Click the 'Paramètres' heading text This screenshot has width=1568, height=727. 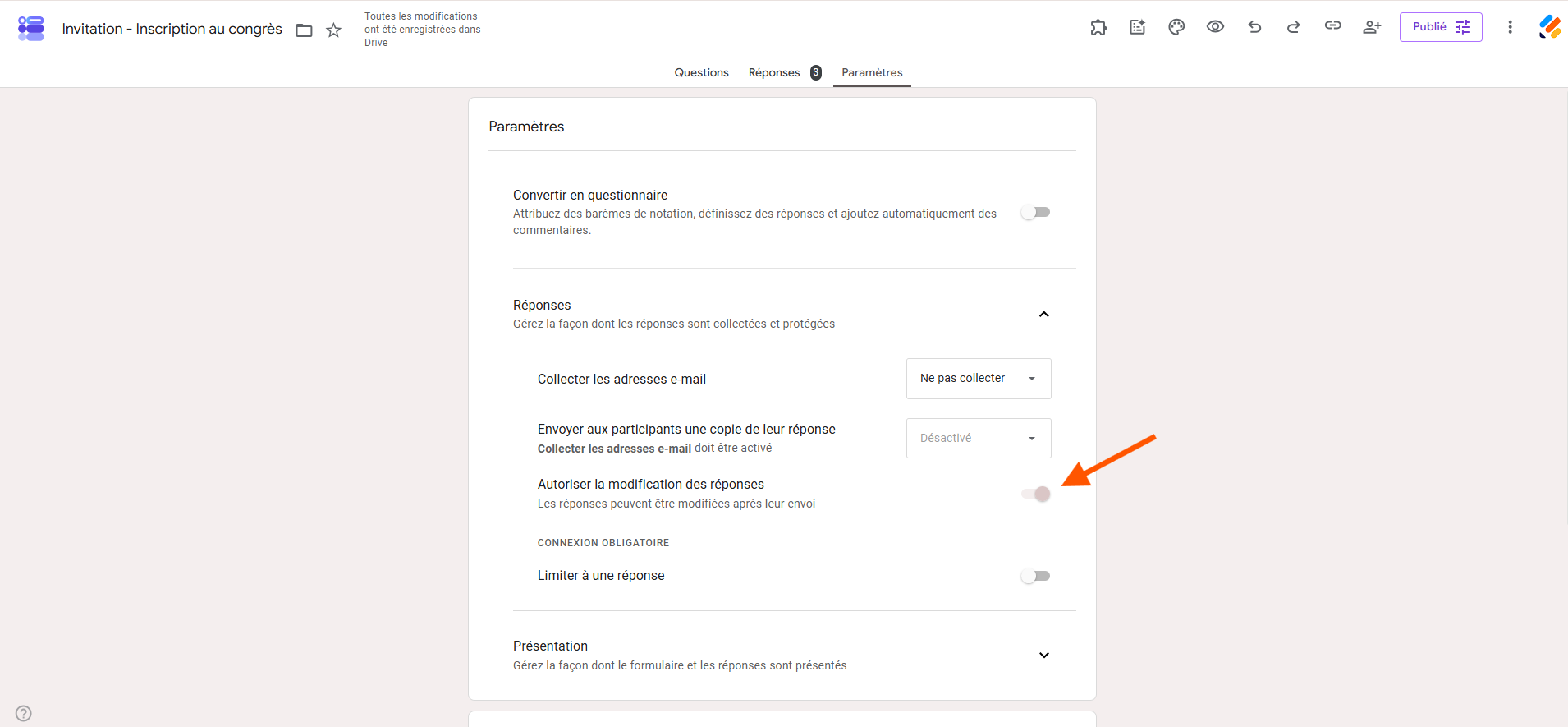pyautogui.click(x=526, y=127)
